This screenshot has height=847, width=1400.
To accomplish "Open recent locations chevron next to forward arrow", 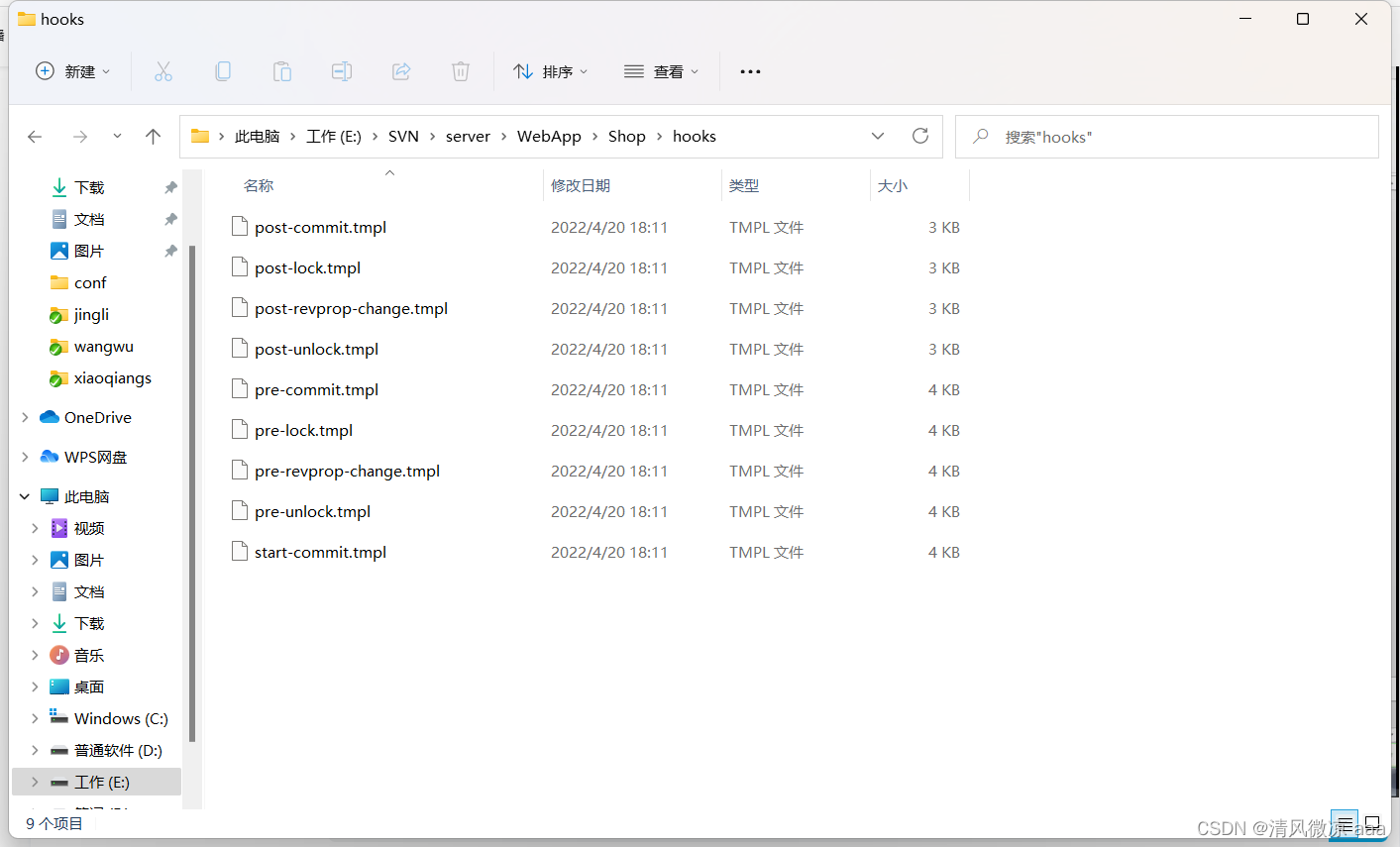I will [x=117, y=136].
